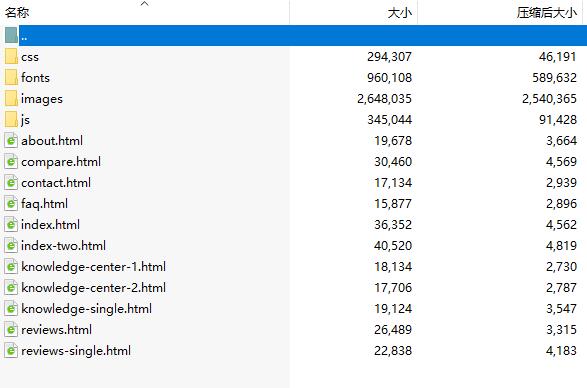Click the size value 17,706
Image resolution: width=587 pixels, height=388 pixels.
(x=393, y=288)
